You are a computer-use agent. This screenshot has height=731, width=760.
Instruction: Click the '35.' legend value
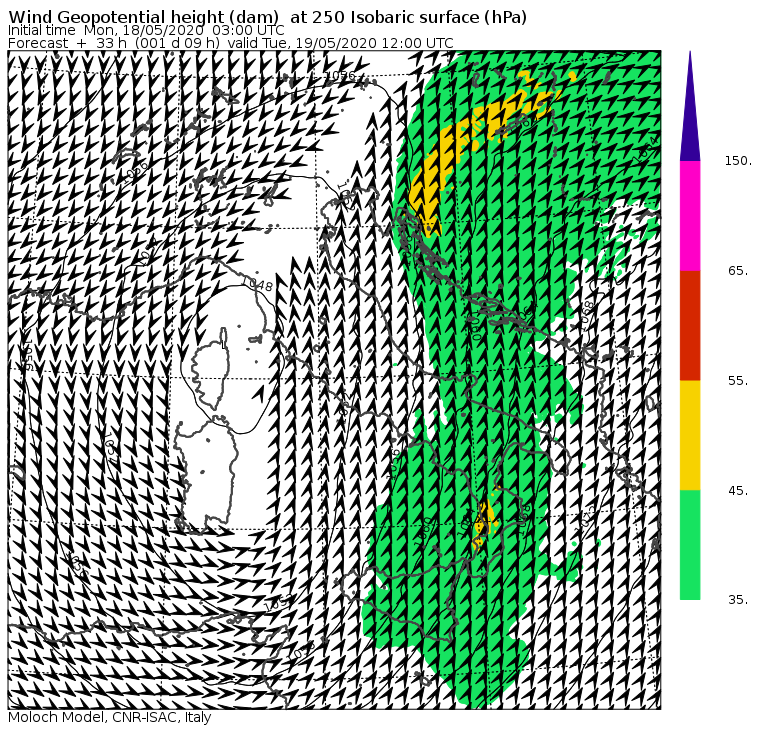(738, 600)
